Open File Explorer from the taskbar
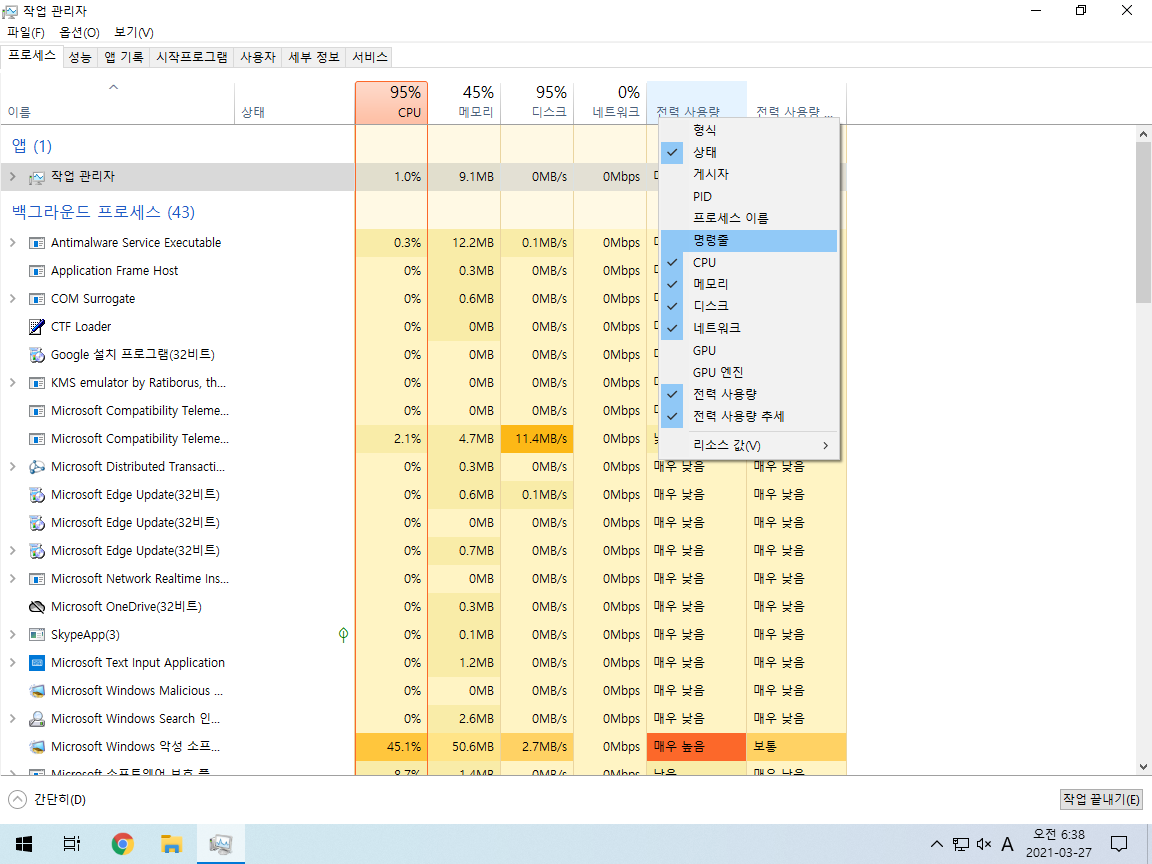The height and width of the screenshot is (864, 1152). click(171, 843)
